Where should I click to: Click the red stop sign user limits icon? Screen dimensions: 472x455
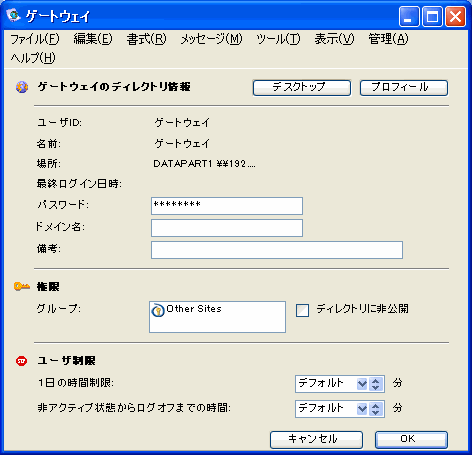(22, 361)
